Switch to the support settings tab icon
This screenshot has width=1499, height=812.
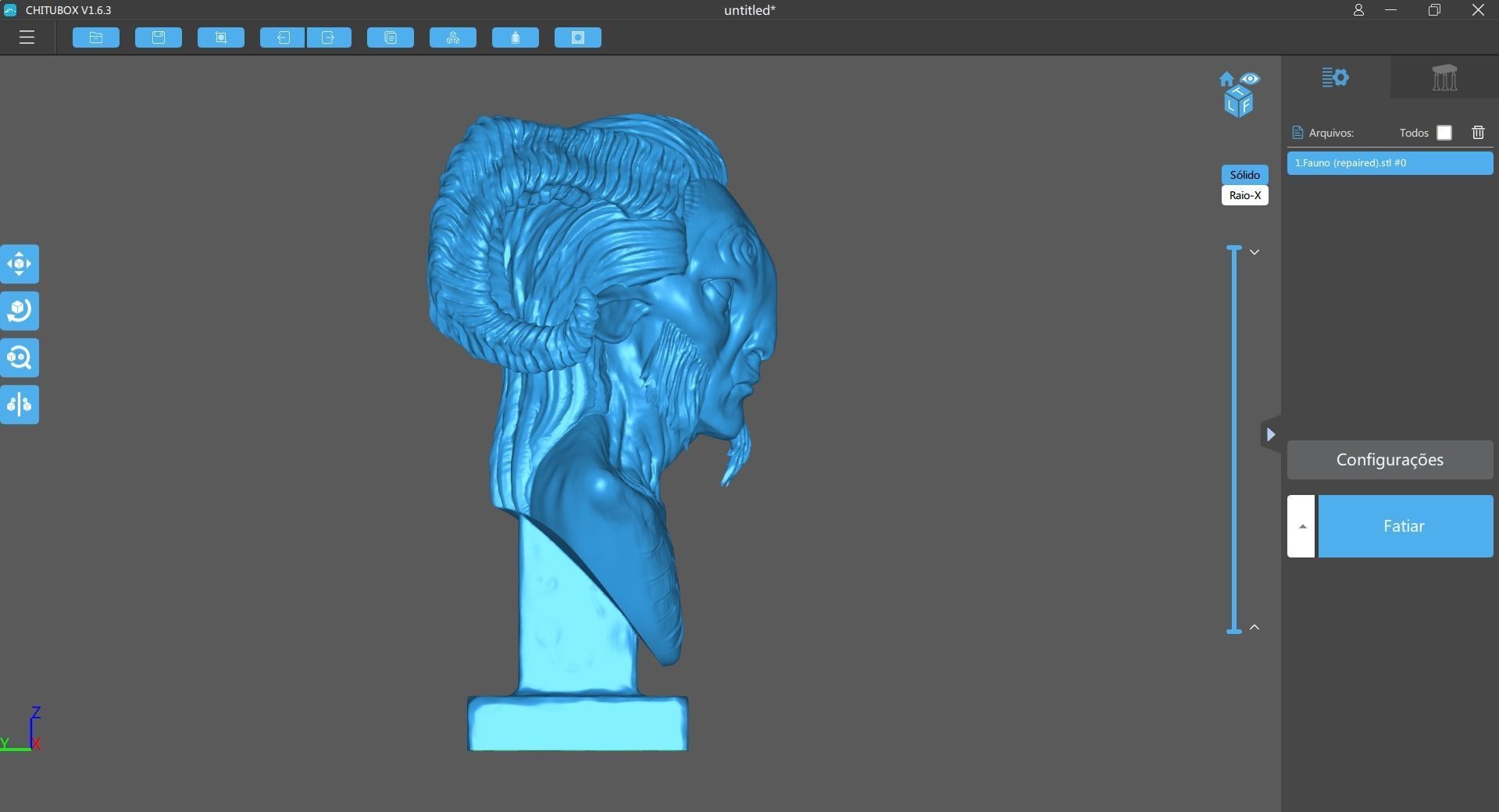tap(1444, 77)
